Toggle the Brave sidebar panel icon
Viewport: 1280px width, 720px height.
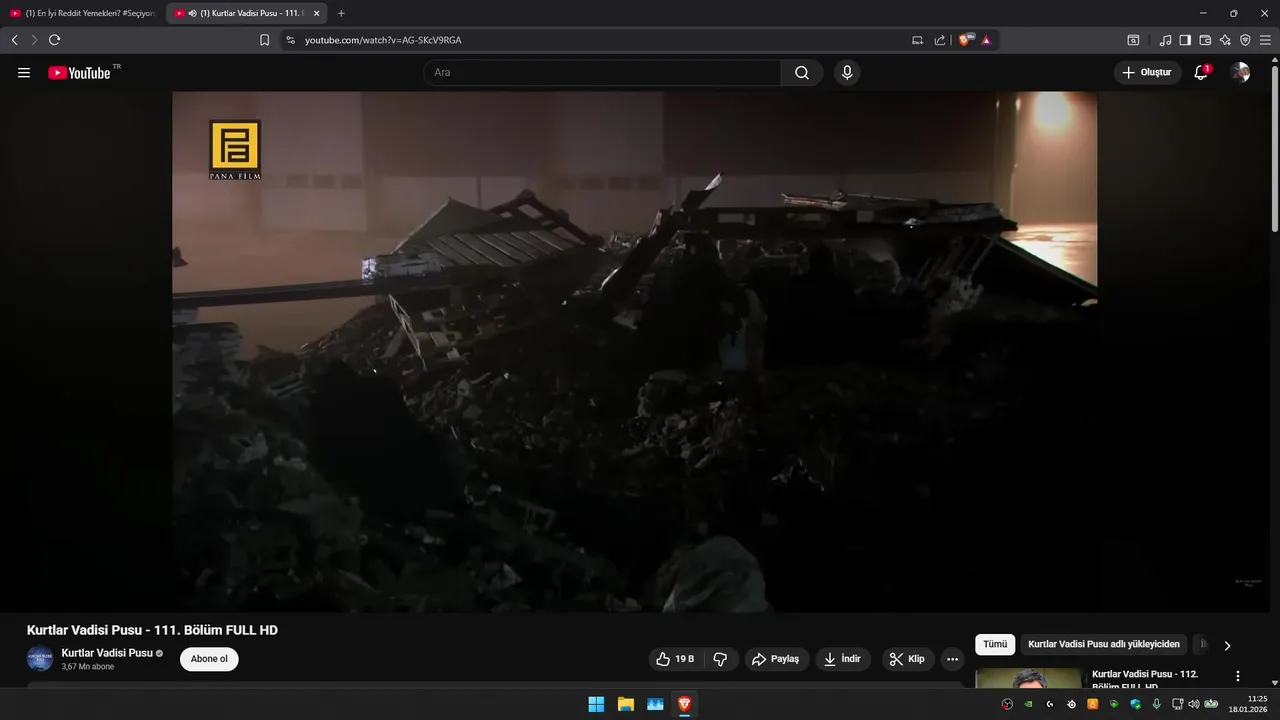click(x=1185, y=40)
